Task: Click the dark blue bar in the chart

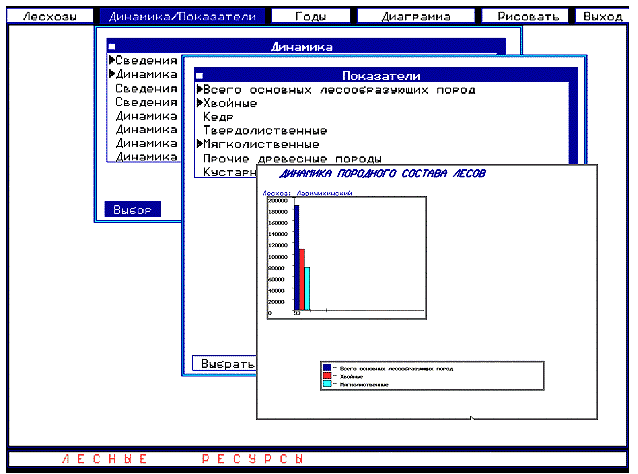Action: click(296, 258)
